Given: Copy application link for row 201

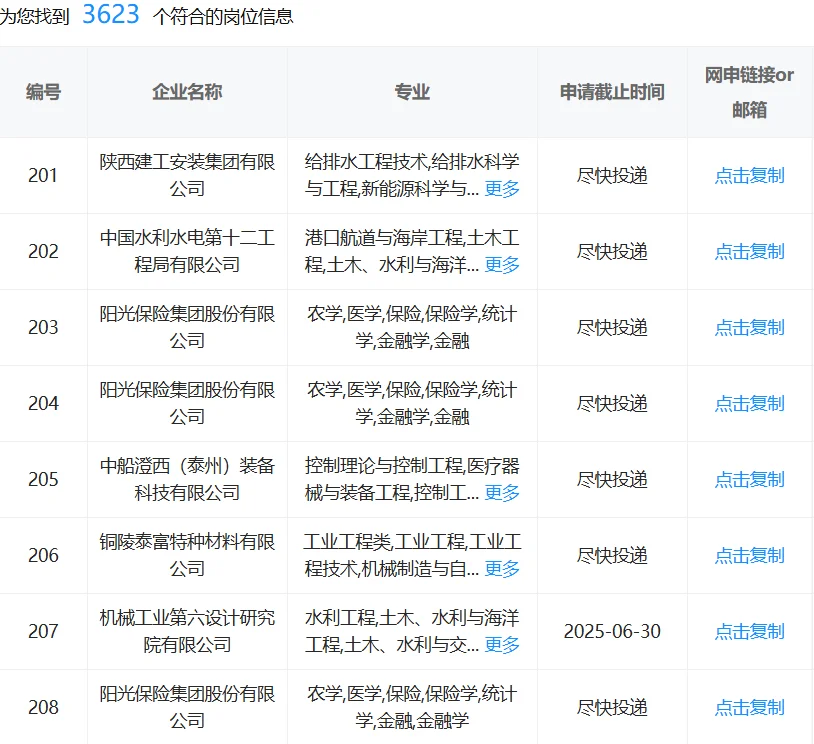Looking at the screenshot, I should (x=749, y=175).
